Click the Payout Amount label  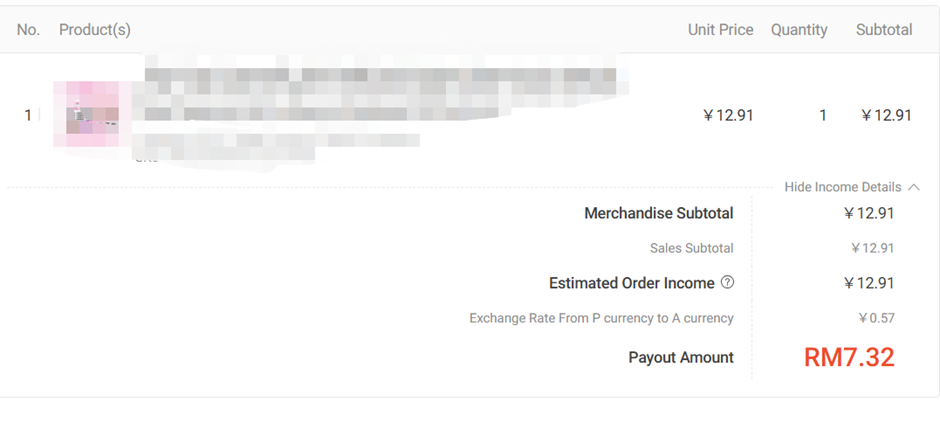pos(680,357)
